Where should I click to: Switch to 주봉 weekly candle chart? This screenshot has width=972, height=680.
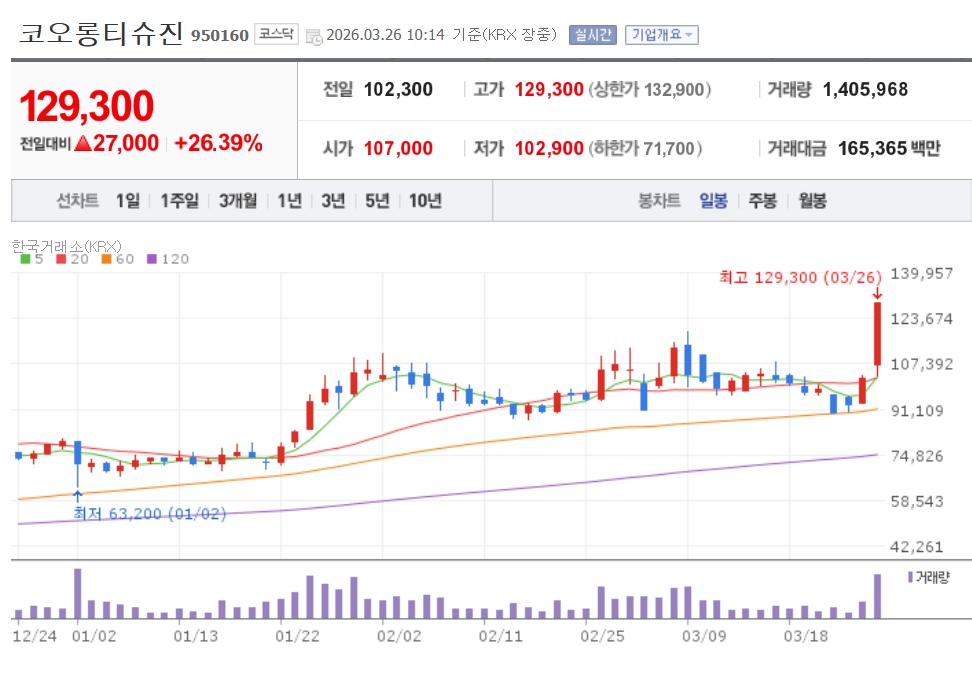762,201
